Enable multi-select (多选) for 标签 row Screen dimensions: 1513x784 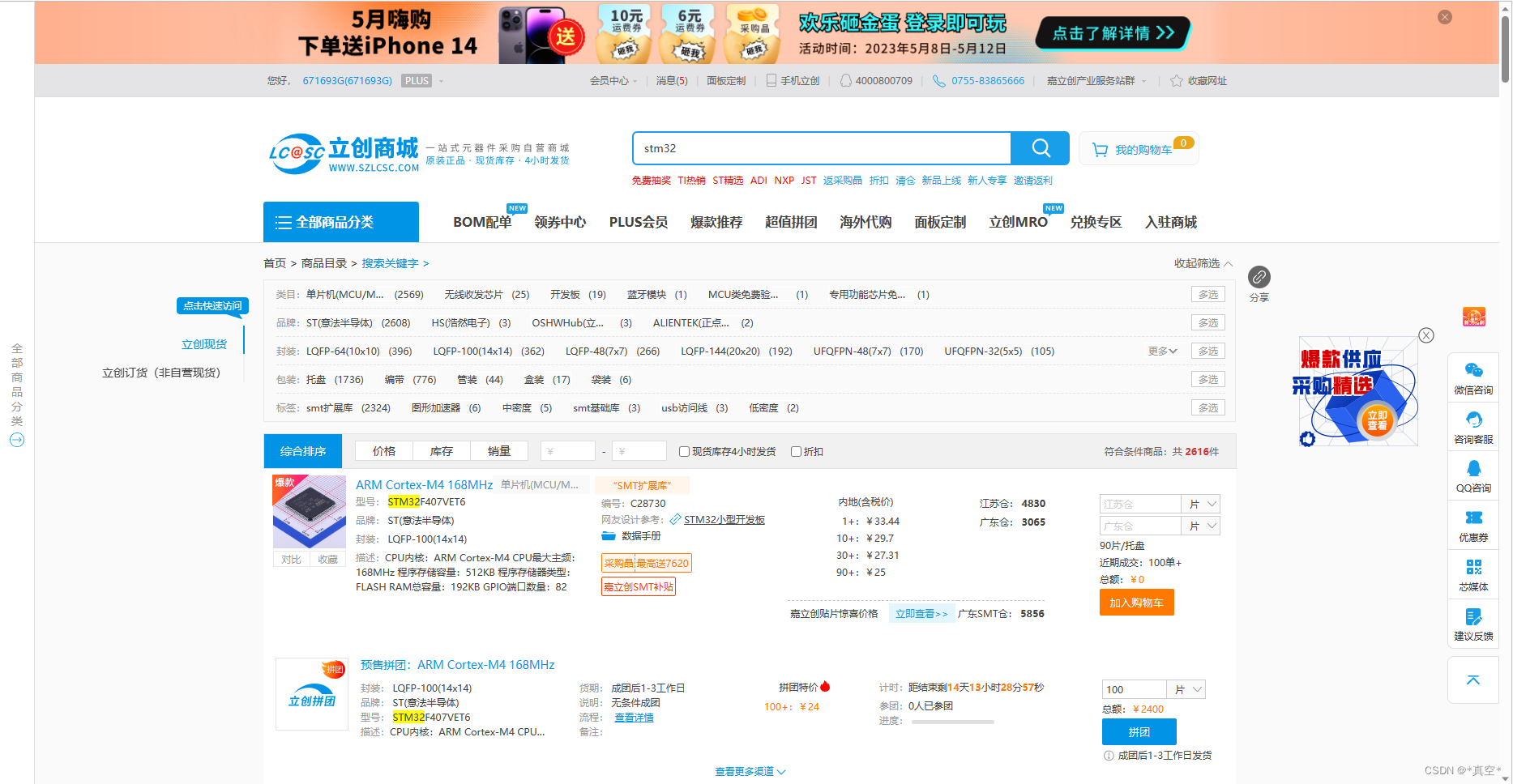pos(1207,408)
